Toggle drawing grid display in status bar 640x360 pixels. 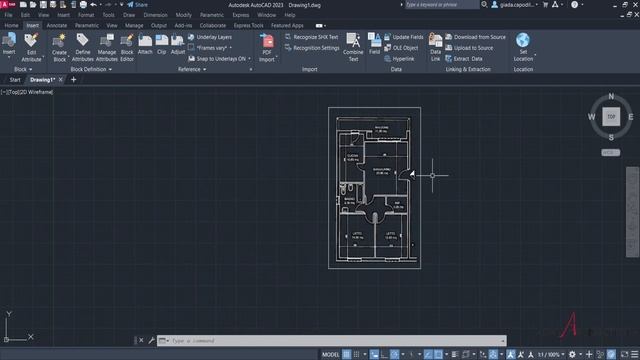(x=347, y=355)
